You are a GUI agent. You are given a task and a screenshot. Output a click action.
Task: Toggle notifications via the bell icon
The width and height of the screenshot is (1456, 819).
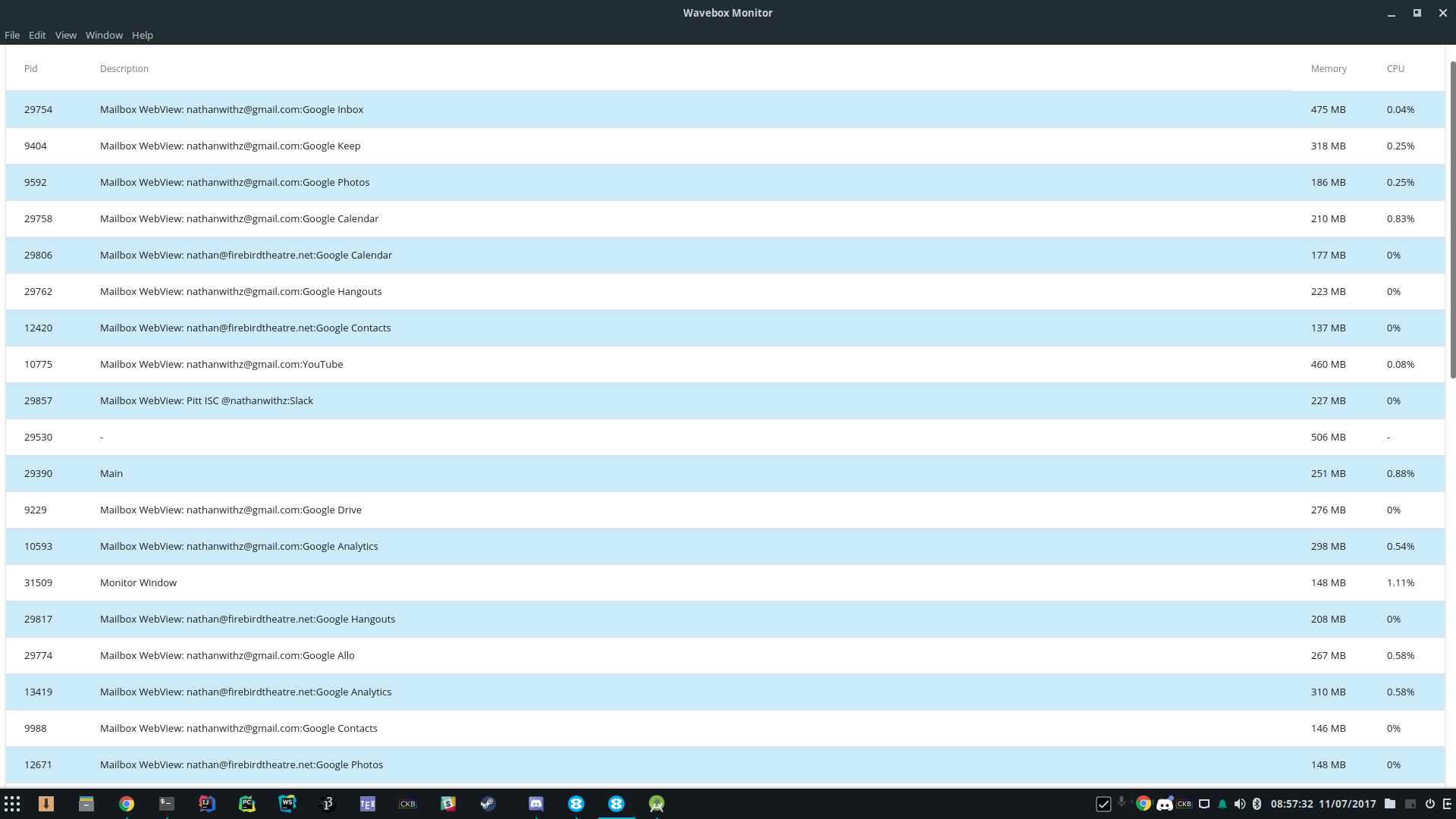1222,804
